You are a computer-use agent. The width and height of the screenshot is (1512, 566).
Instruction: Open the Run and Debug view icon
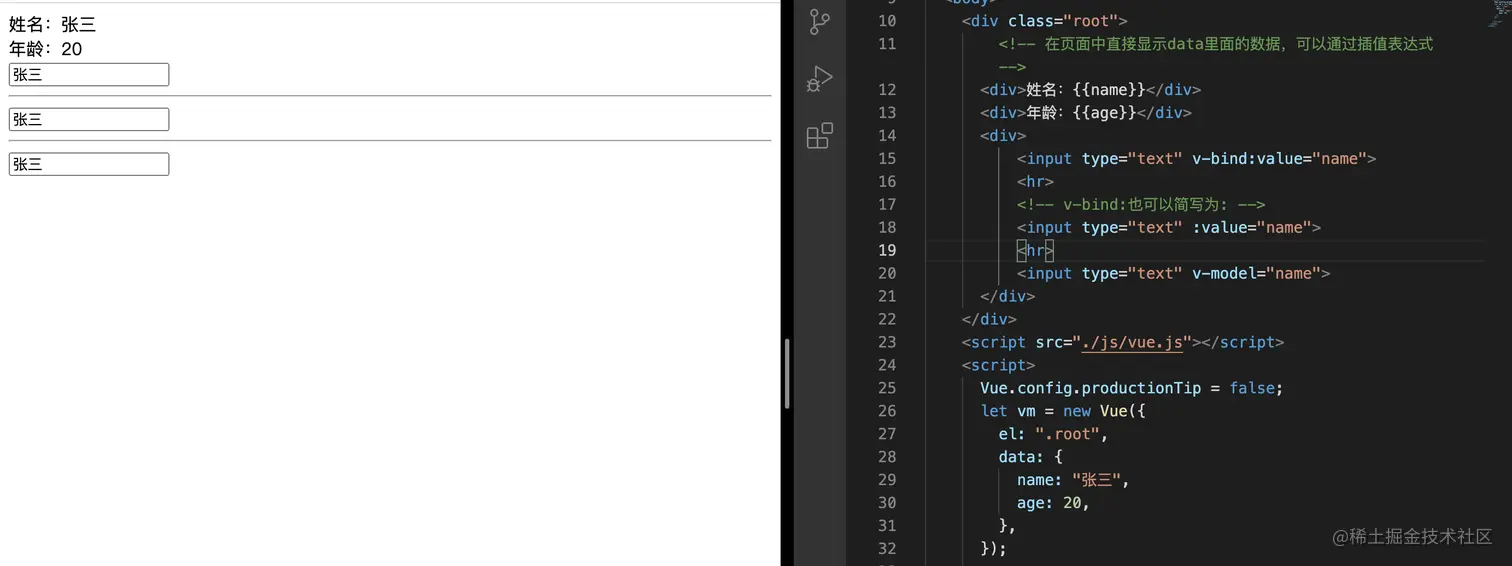coord(819,79)
